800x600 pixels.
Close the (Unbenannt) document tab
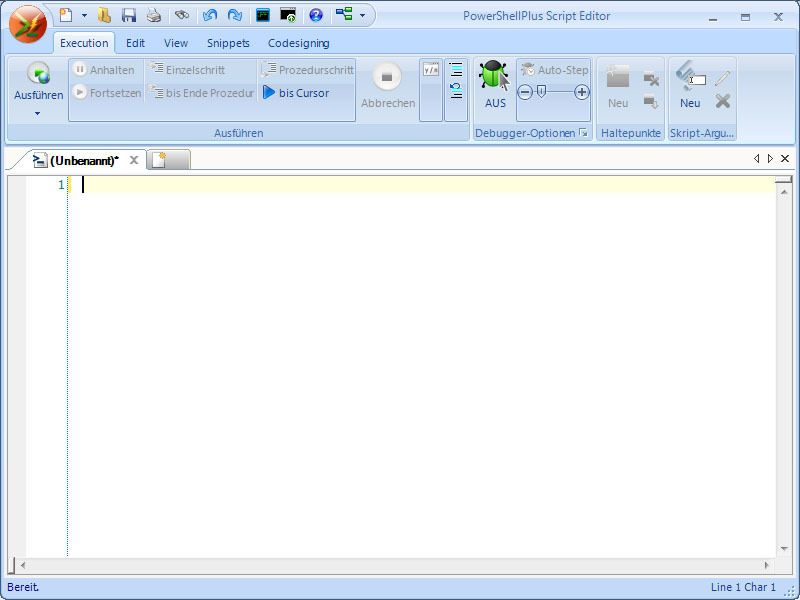coord(134,157)
